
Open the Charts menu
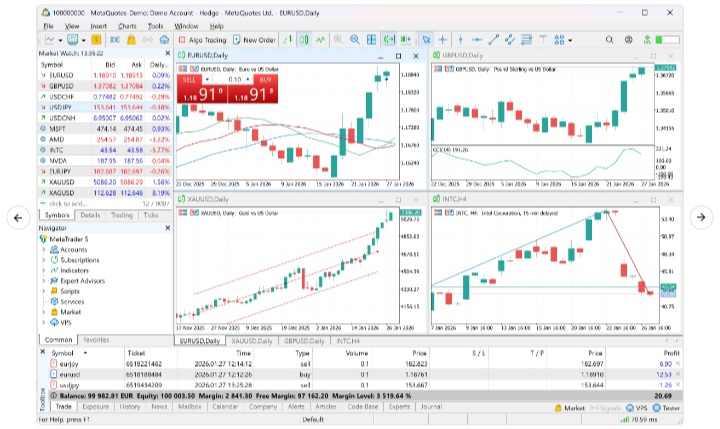point(127,26)
